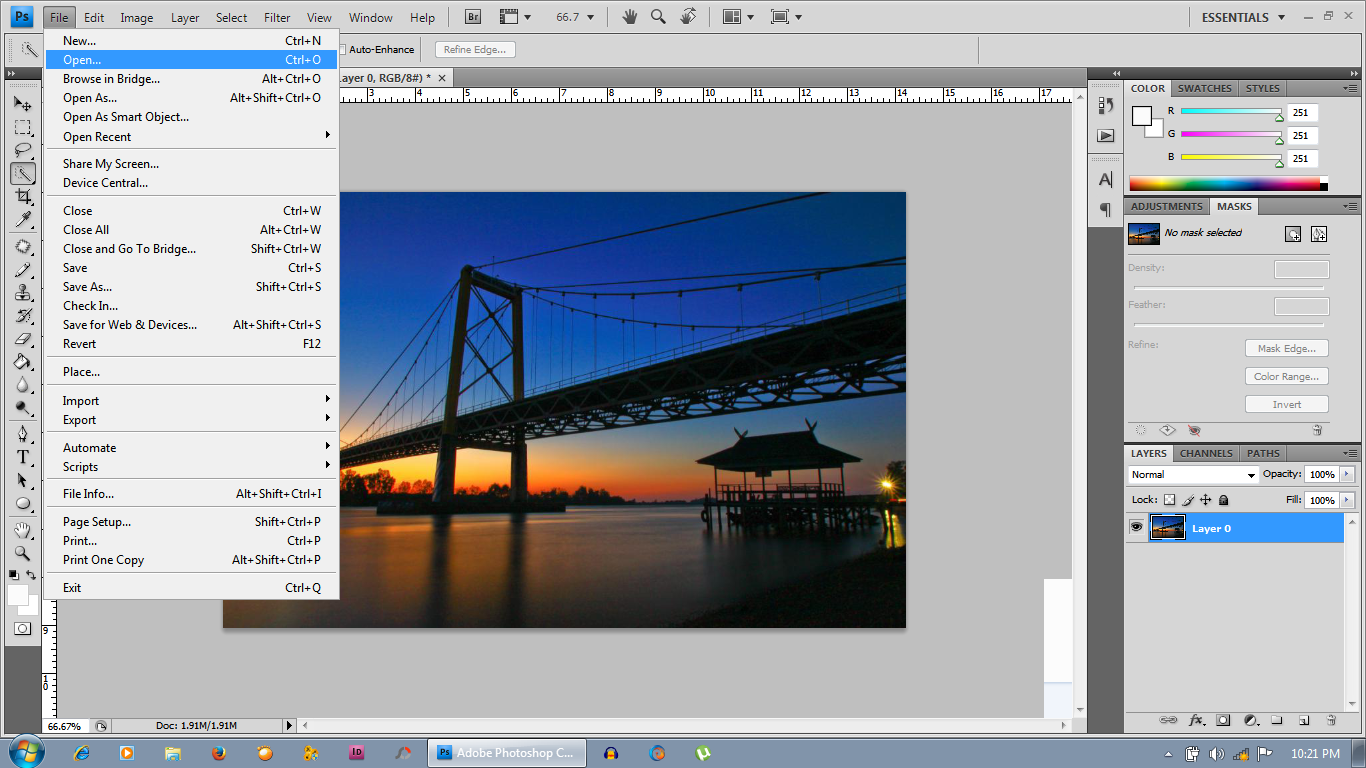Image resolution: width=1366 pixels, height=768 pixels.
Task: Open the blending mode Normal dropdown
Action: tap(1192, 475)
